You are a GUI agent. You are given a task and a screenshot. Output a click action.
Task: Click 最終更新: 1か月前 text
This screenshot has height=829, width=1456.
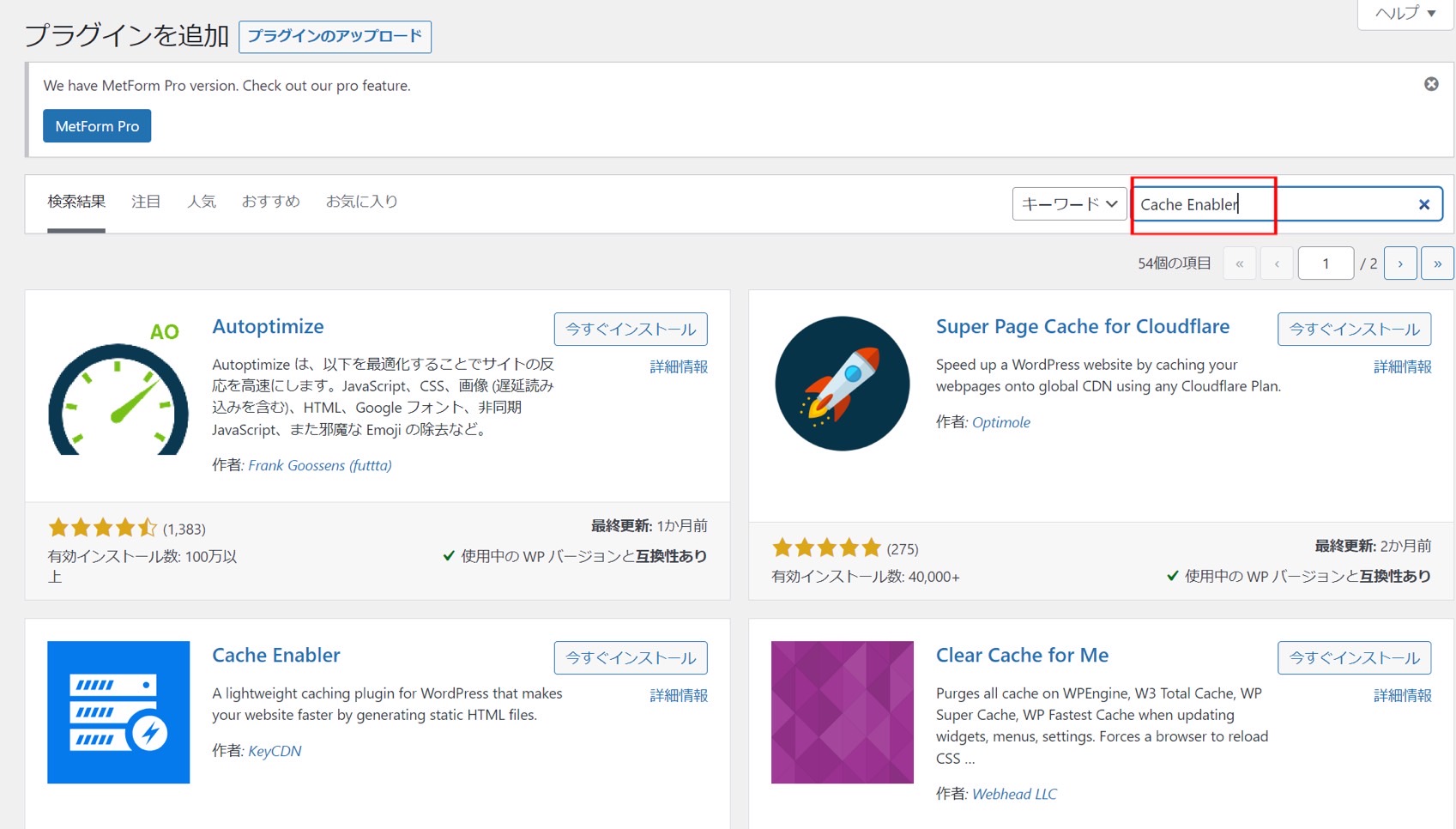pos(649,526)
